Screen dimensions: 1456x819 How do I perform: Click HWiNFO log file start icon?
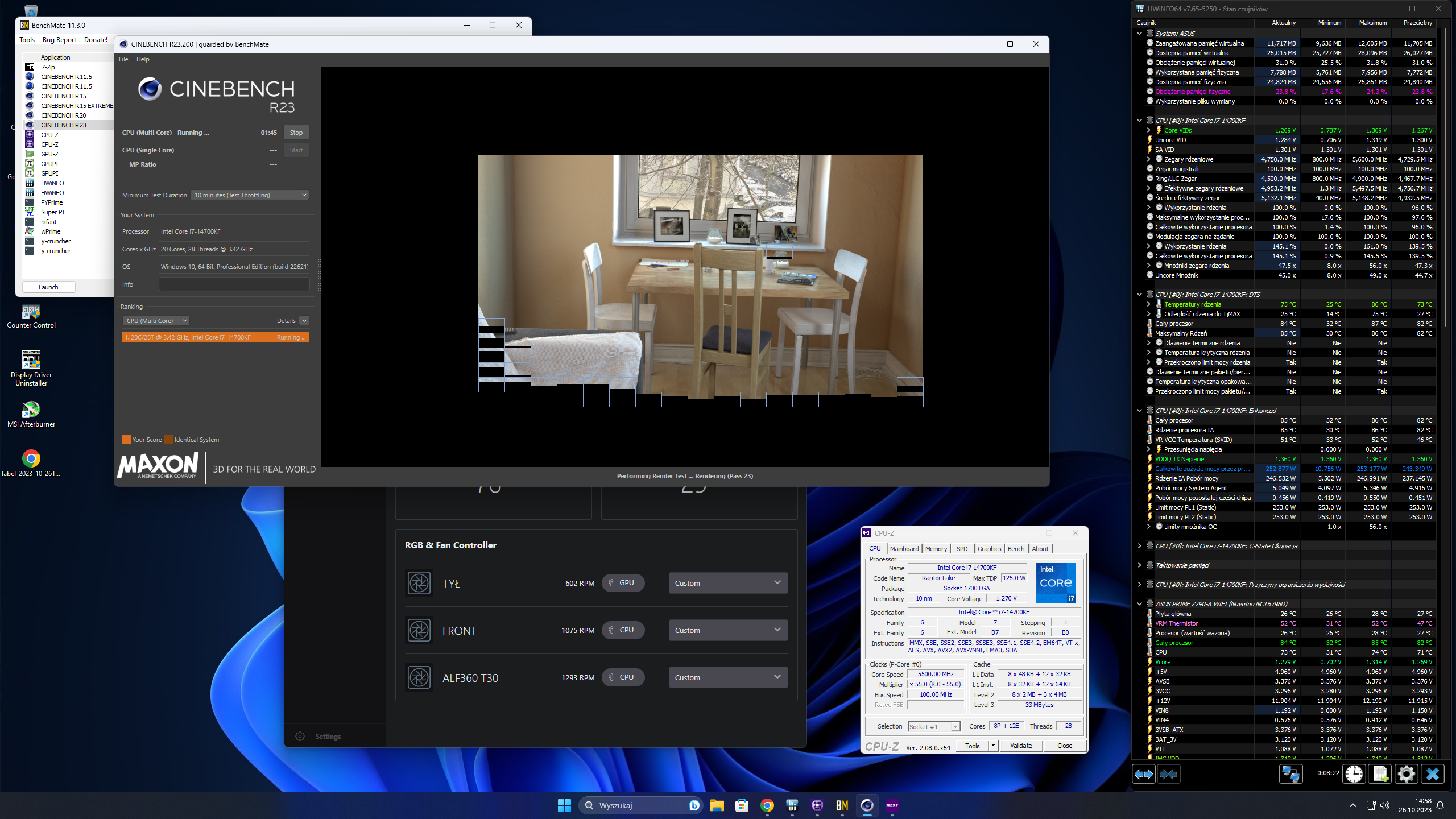pos(1380,774)
